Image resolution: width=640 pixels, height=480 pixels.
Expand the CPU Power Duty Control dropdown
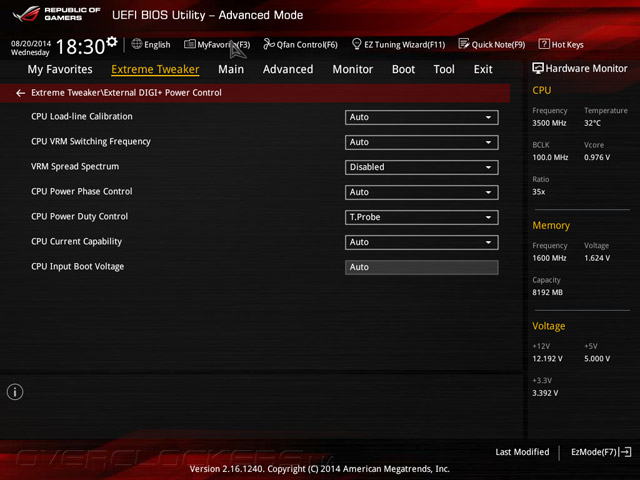pos(421,218)
